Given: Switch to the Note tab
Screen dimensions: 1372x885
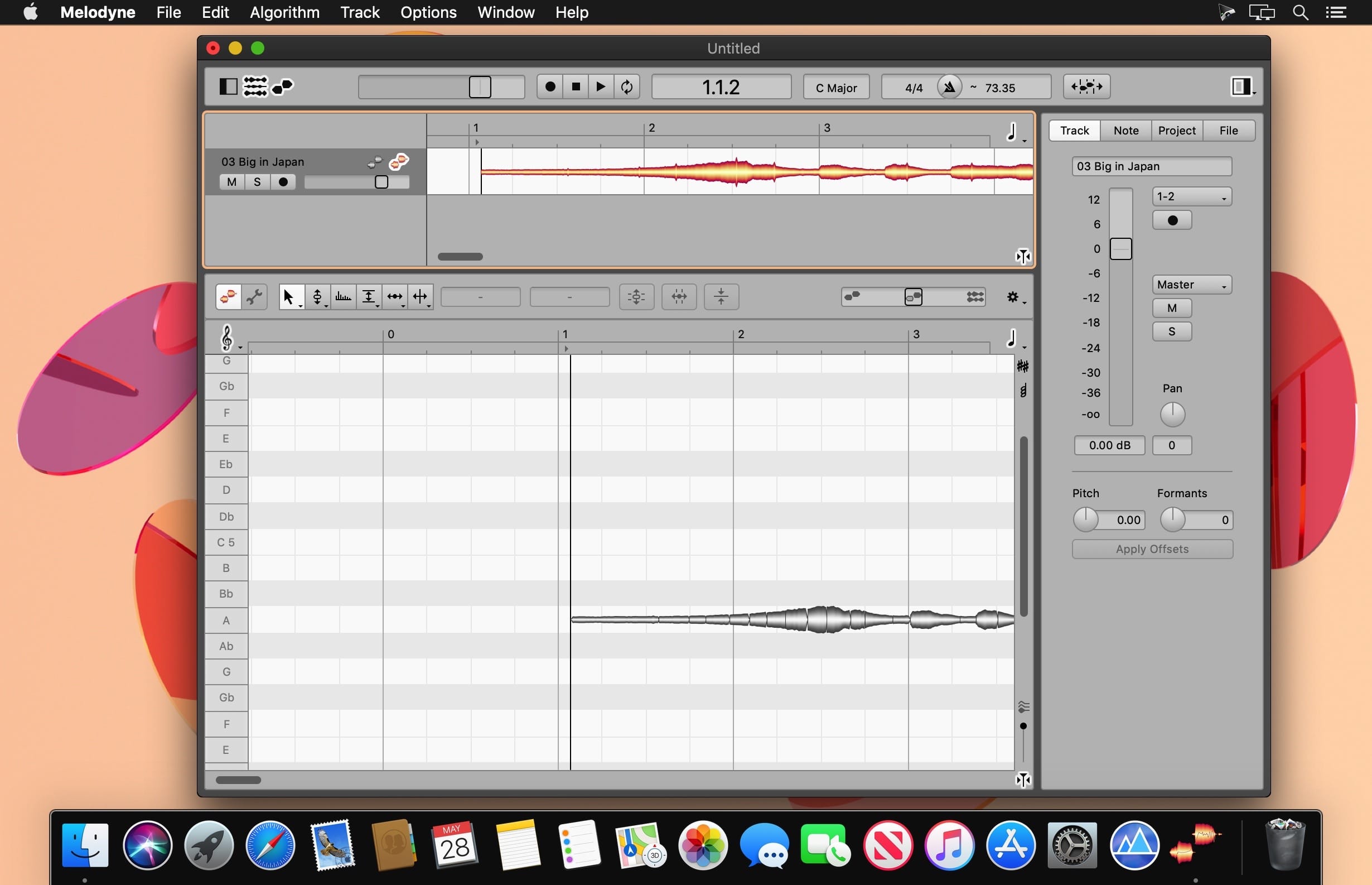Looking at the screenshot, I should click(1125, 131).
